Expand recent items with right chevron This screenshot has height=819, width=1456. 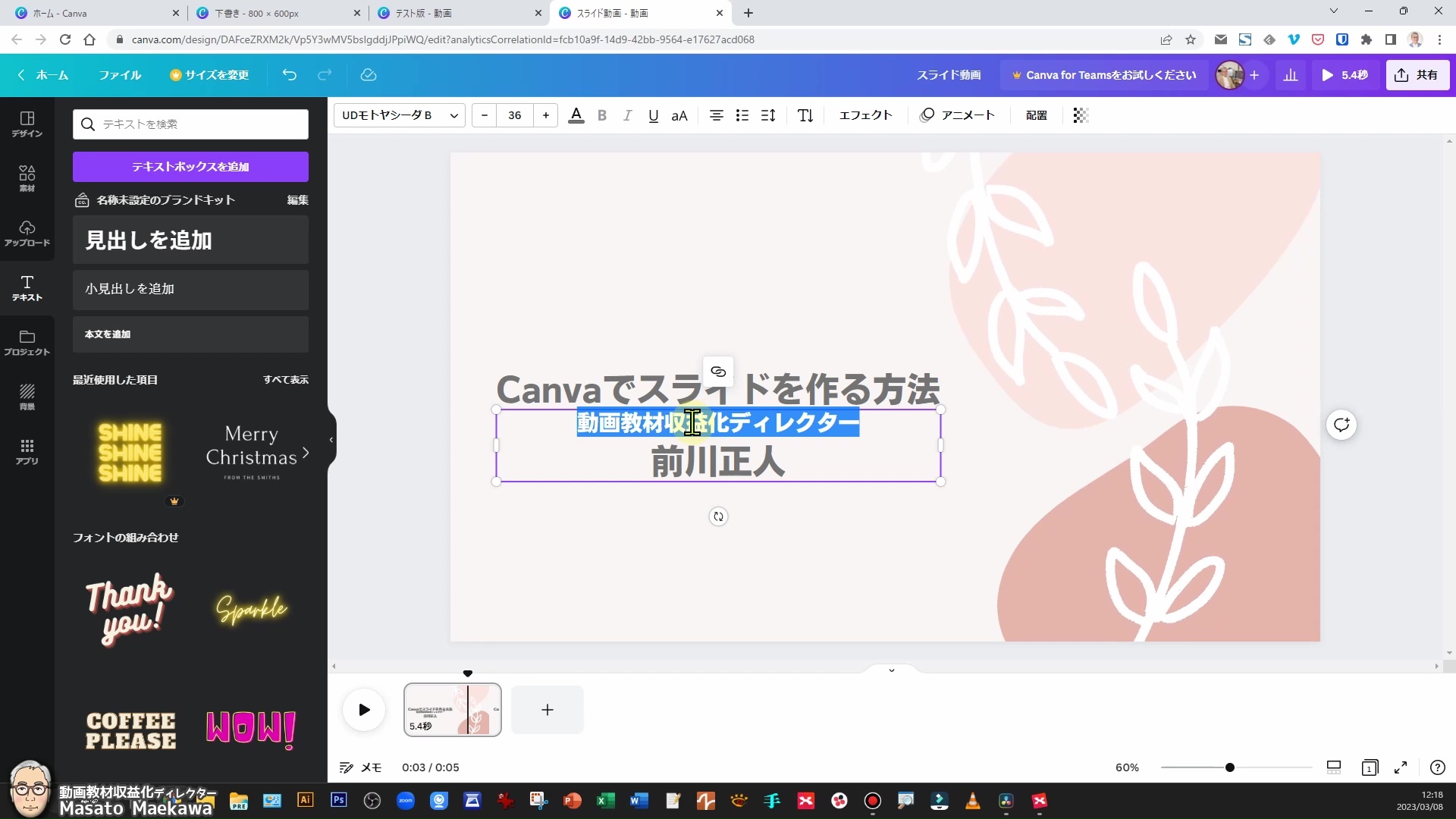pyautogui.click(x=306, y=453)
